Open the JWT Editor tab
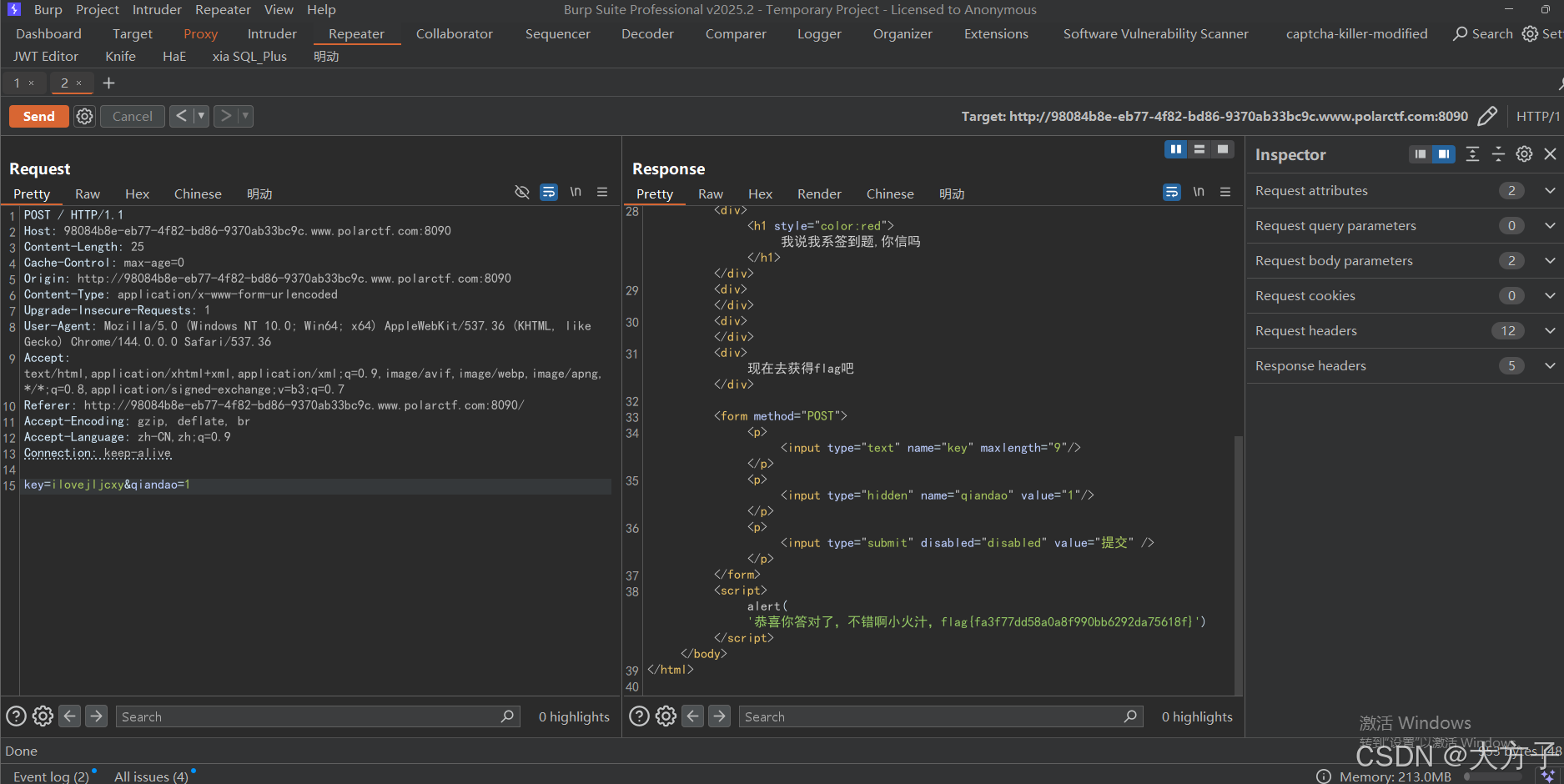The height and width of the screenshot is (784, 1564). 46,57
